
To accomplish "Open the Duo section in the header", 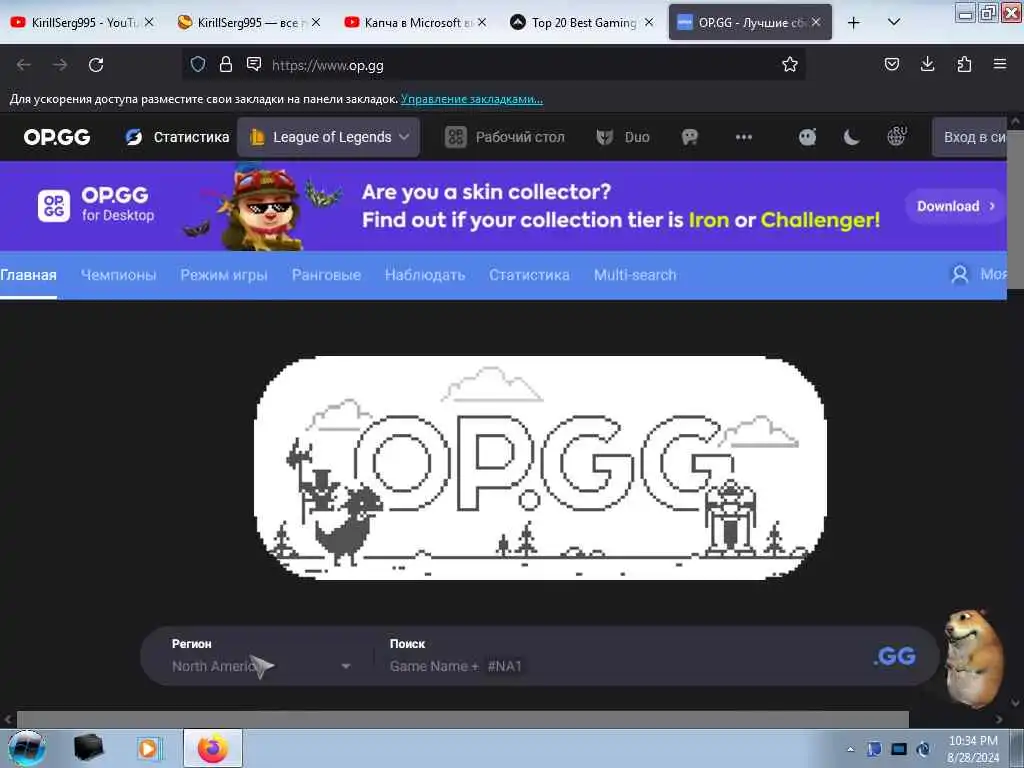I will pyautogui.click(x=623, y=137).
